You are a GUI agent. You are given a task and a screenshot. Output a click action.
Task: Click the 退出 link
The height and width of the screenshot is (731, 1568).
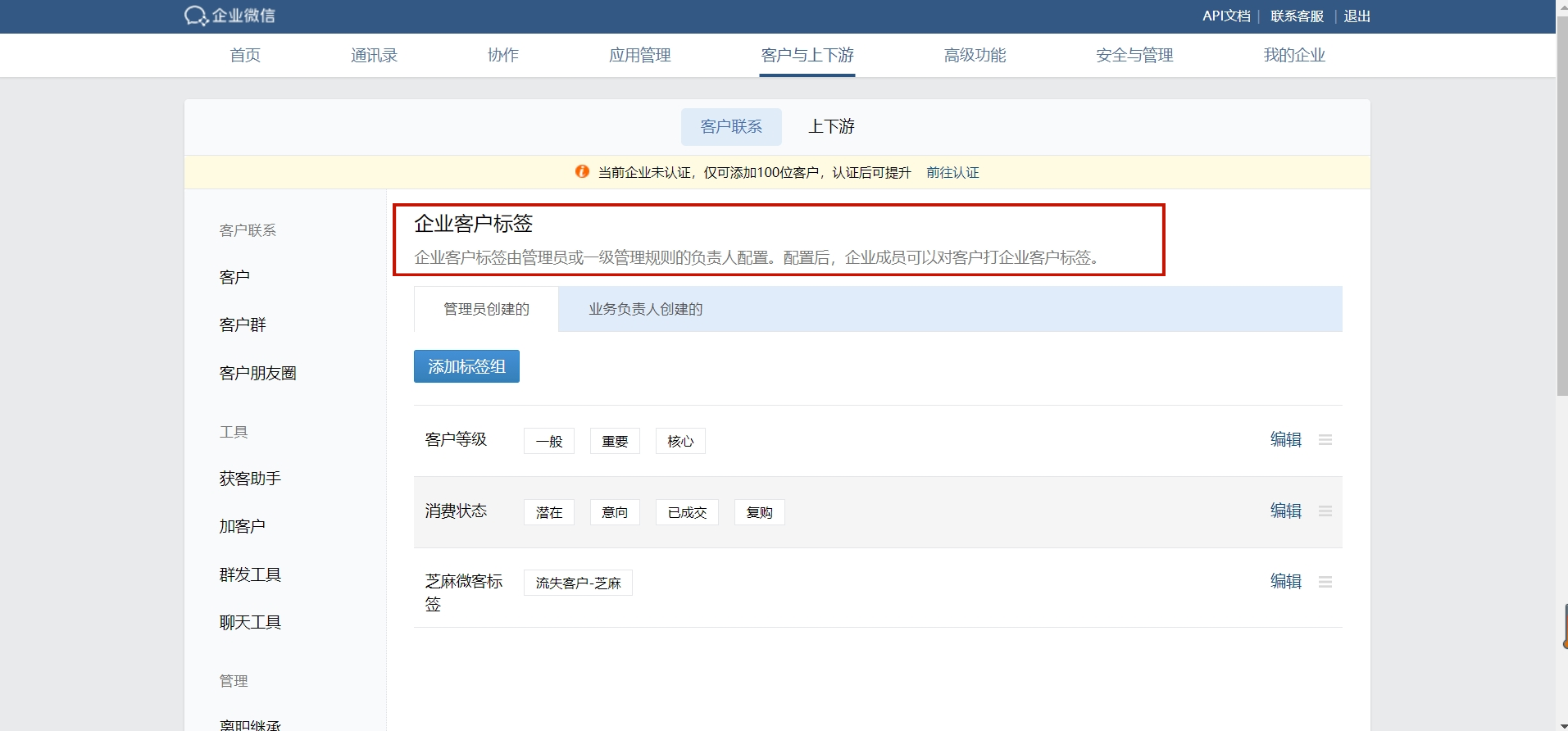coord(1357,16)
